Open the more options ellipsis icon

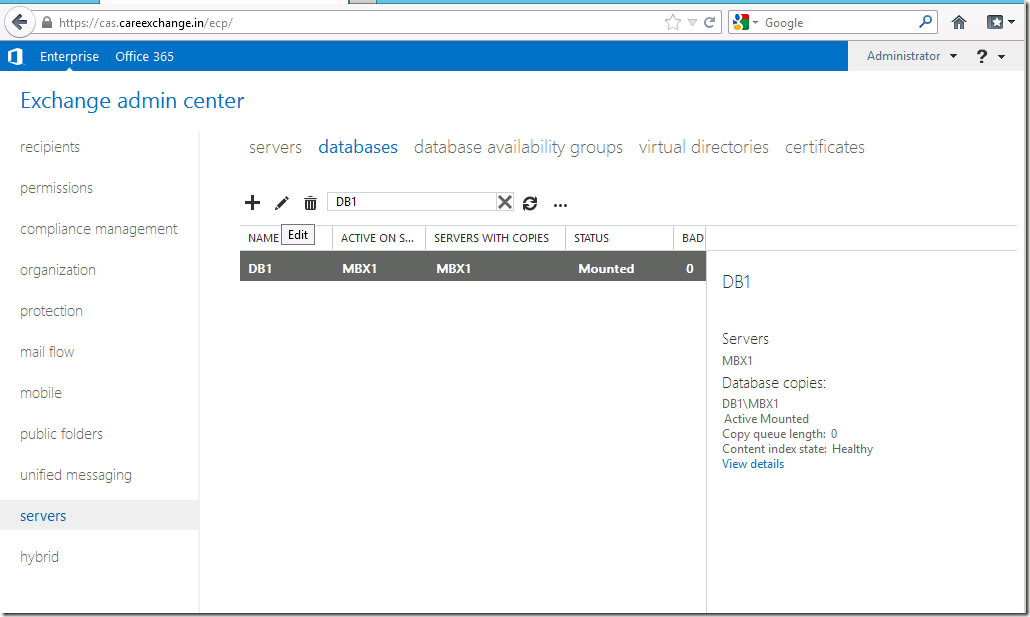point(560,204)
